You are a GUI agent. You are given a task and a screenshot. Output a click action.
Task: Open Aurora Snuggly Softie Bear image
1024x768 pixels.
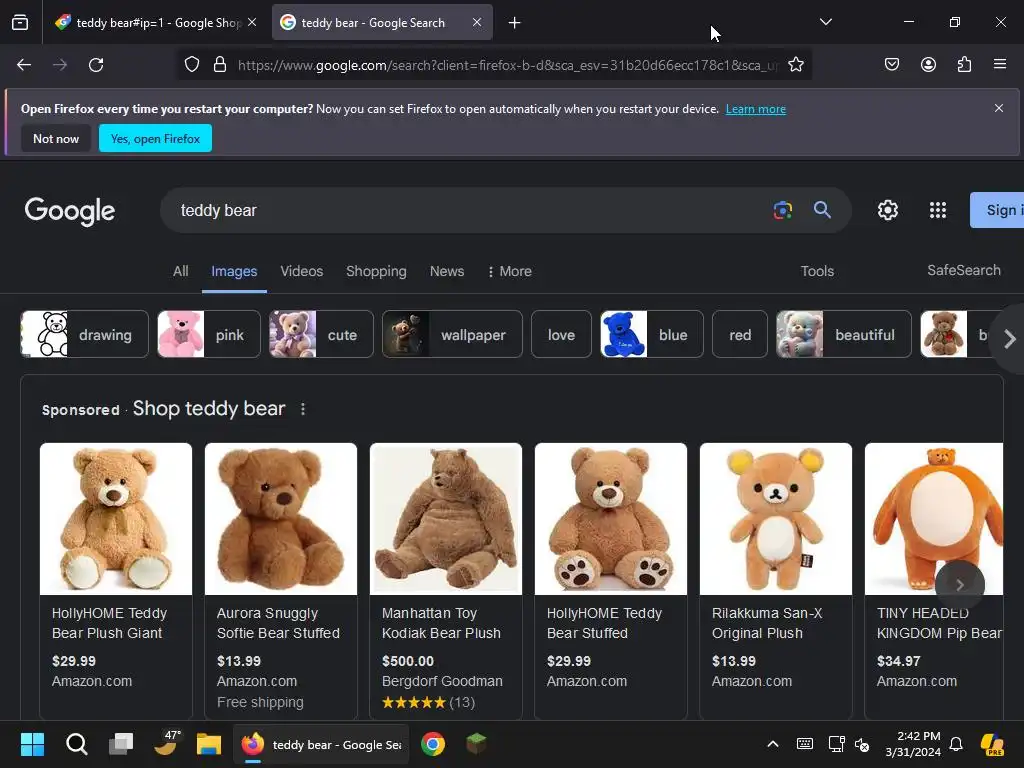281,519
